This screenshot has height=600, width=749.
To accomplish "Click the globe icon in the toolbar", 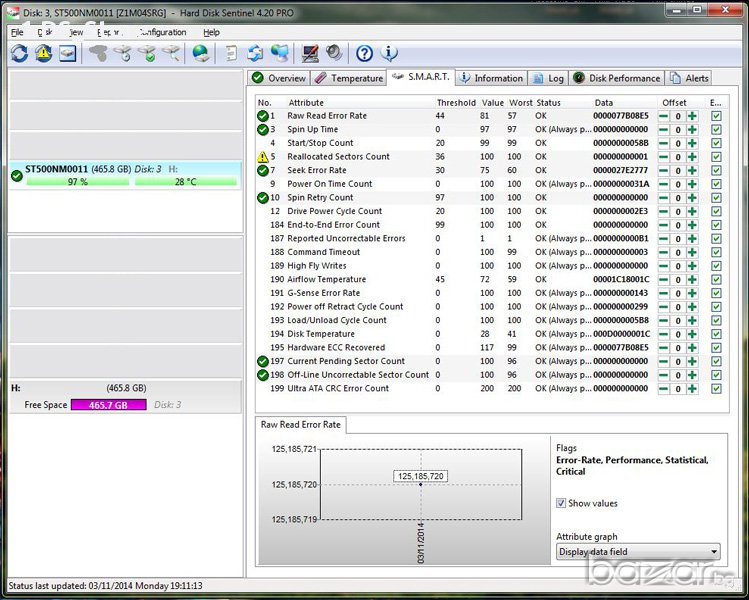I will 201,54.
